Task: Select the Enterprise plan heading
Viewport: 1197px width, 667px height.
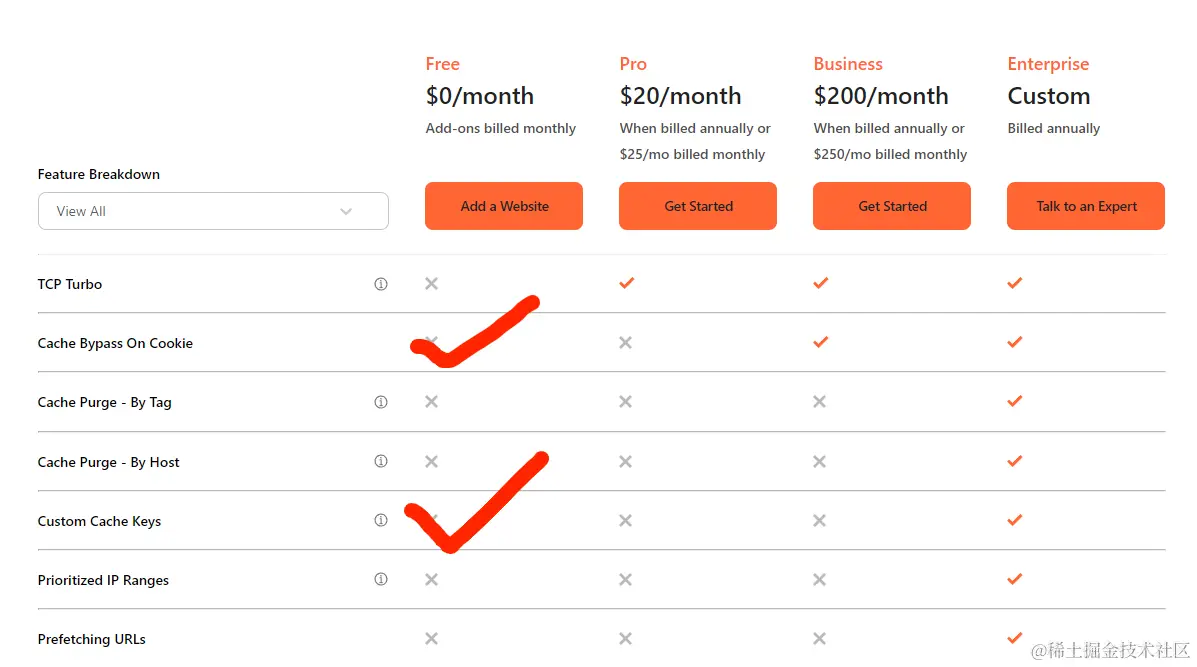Action: (1048, 64)
